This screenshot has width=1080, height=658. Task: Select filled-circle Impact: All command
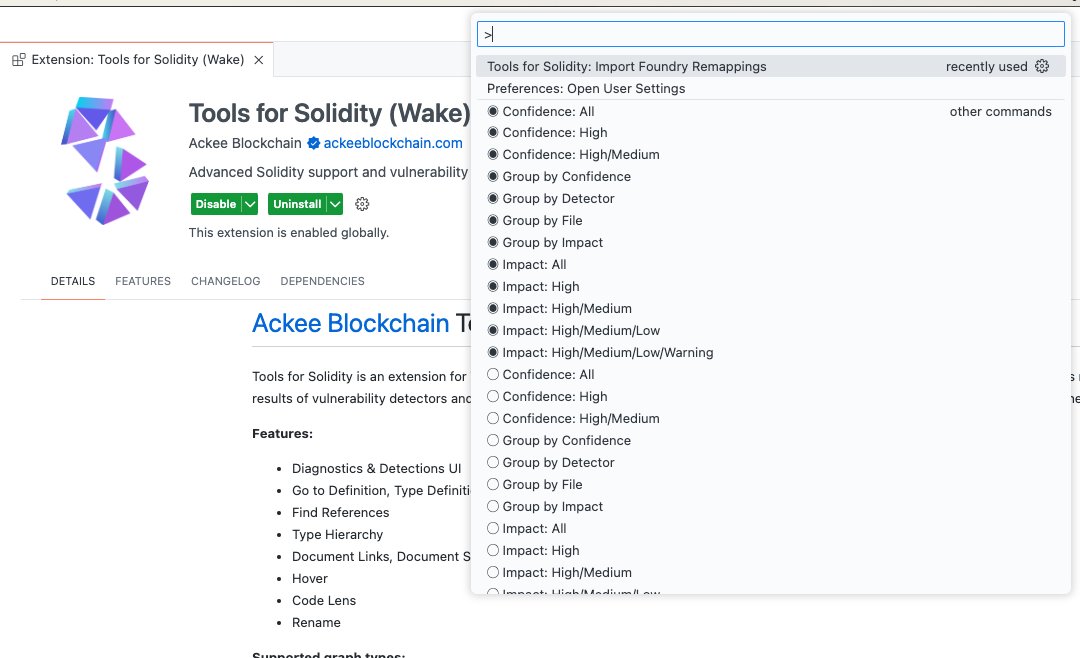771,265
